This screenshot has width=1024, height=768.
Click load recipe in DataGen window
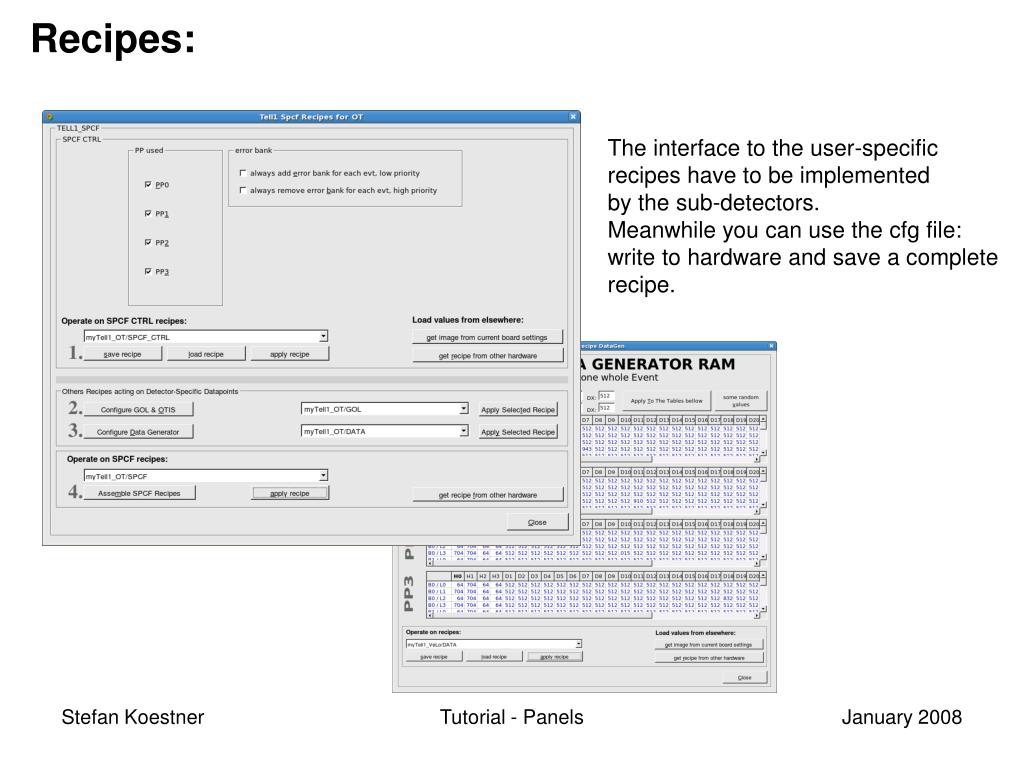[494, 656]
